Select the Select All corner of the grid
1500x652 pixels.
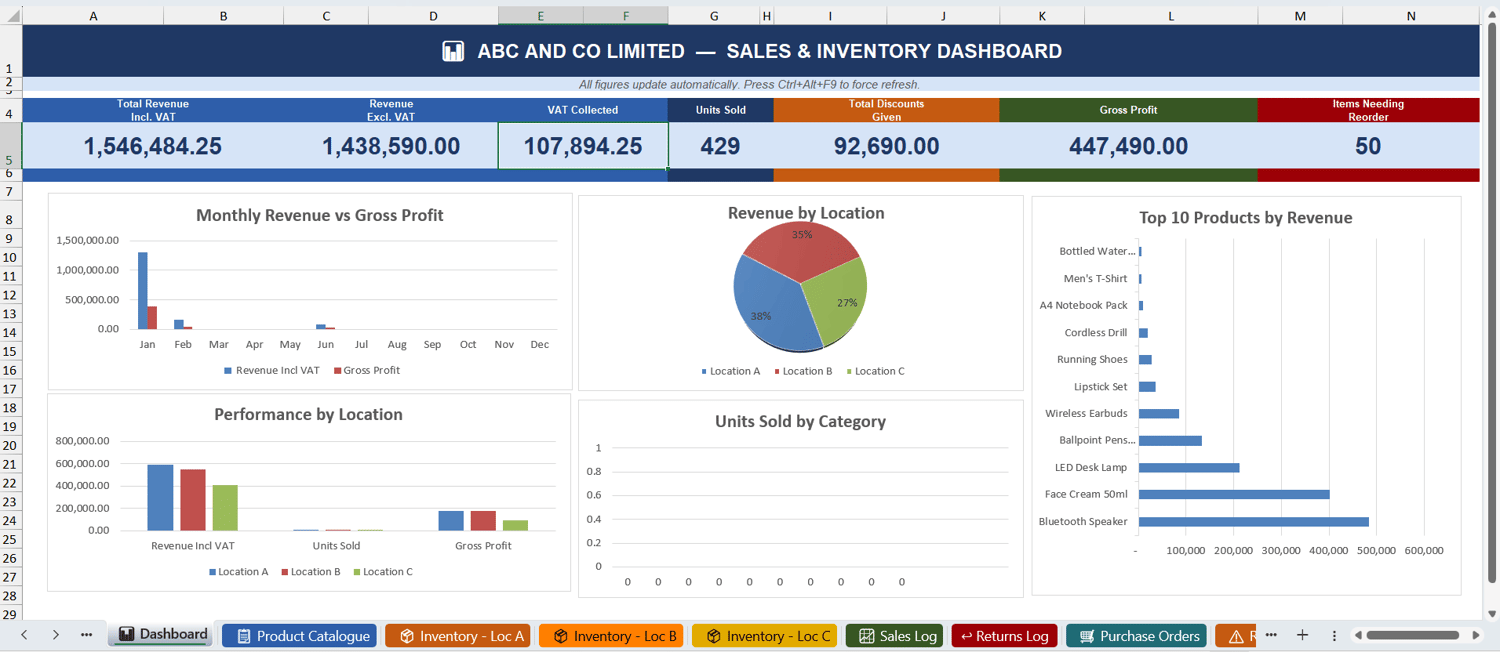[x=11, y=16]
